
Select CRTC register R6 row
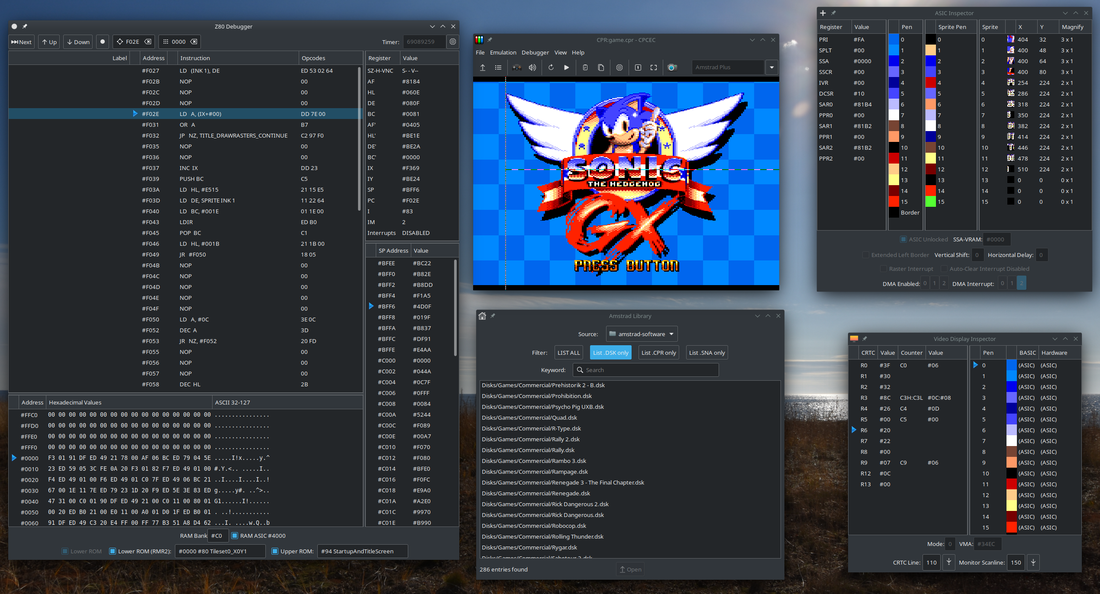[909, 430]
